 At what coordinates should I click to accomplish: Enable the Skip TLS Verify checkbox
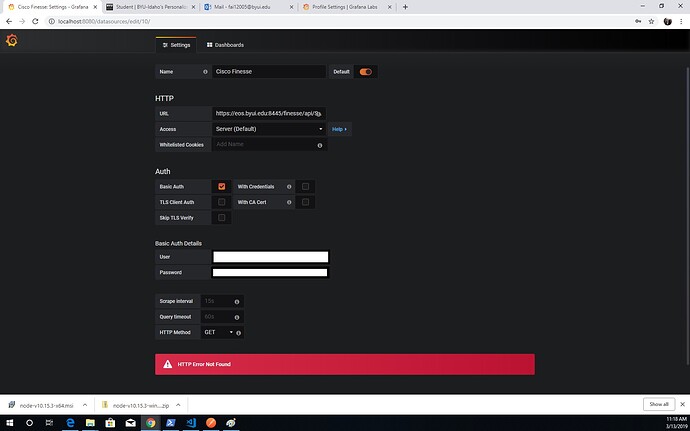pos(221,217)
